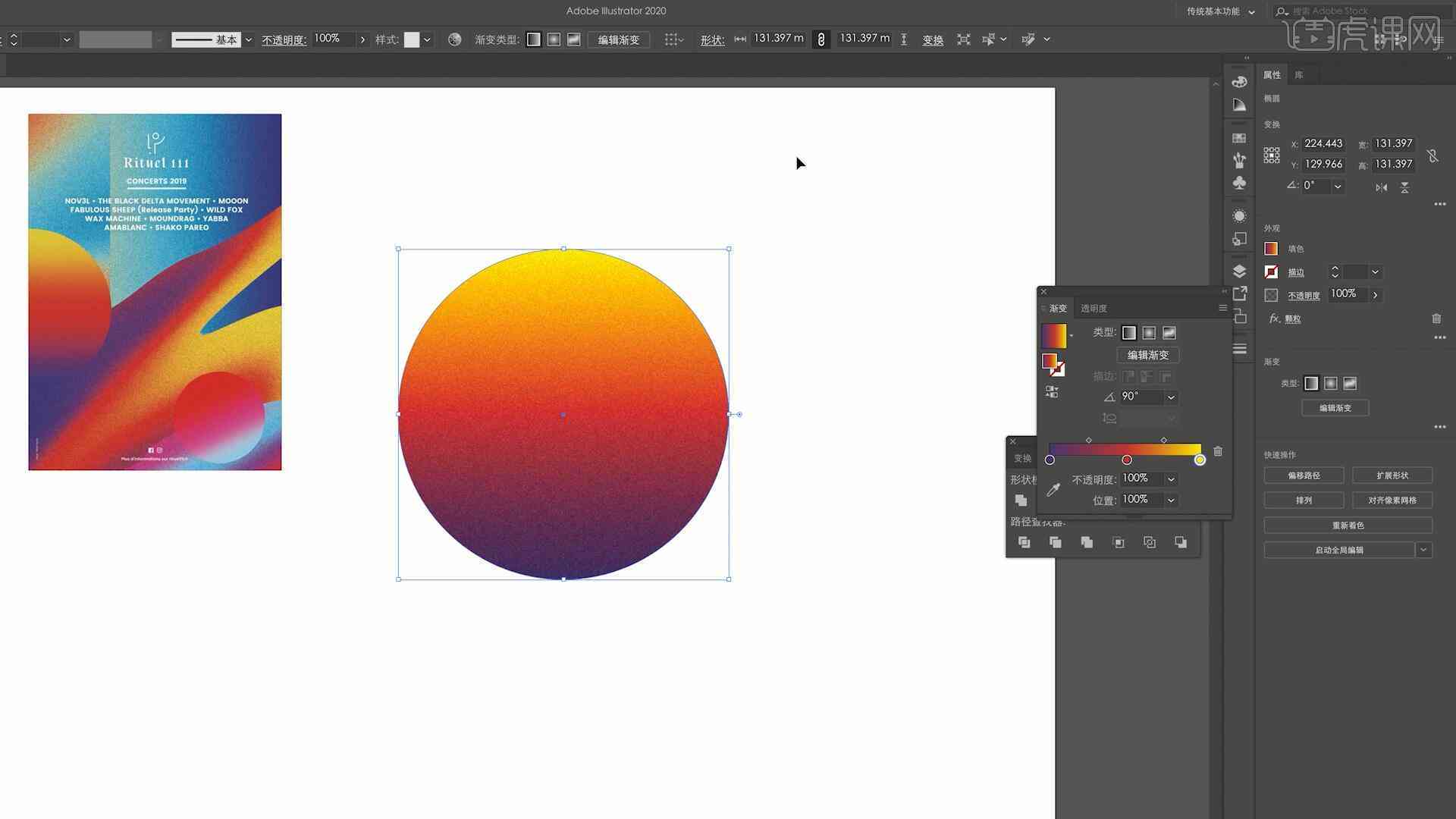Open the Layers panel from the dock
This screenshot has width=1456, height=819.
[x=1239, y=271]
